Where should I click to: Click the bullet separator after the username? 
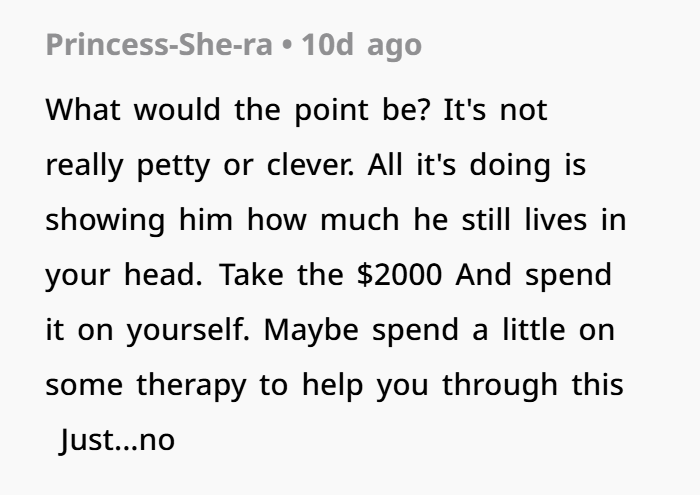[x=286, y=45]
